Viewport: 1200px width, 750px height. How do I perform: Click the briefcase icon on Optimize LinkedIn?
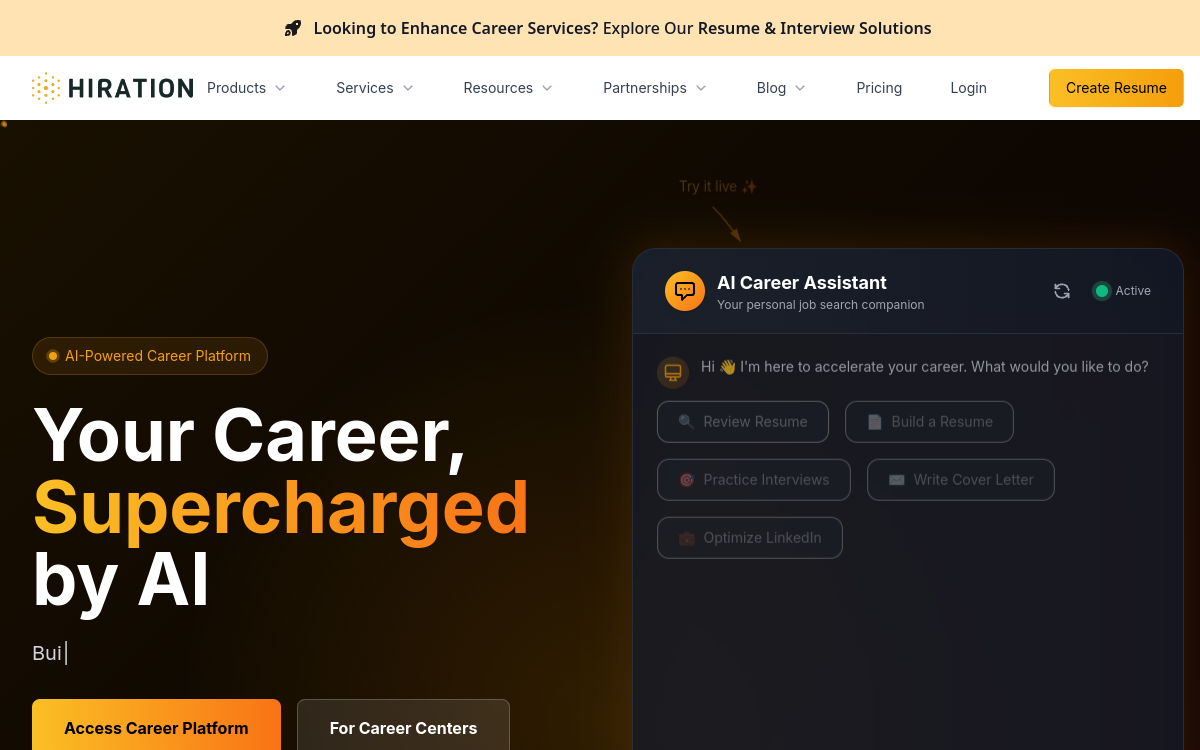point(686,538)
